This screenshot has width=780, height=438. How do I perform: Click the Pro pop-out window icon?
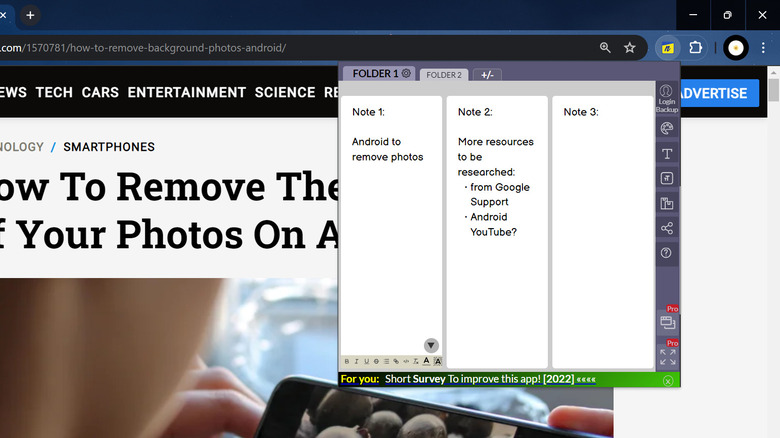tap(667, 323)
